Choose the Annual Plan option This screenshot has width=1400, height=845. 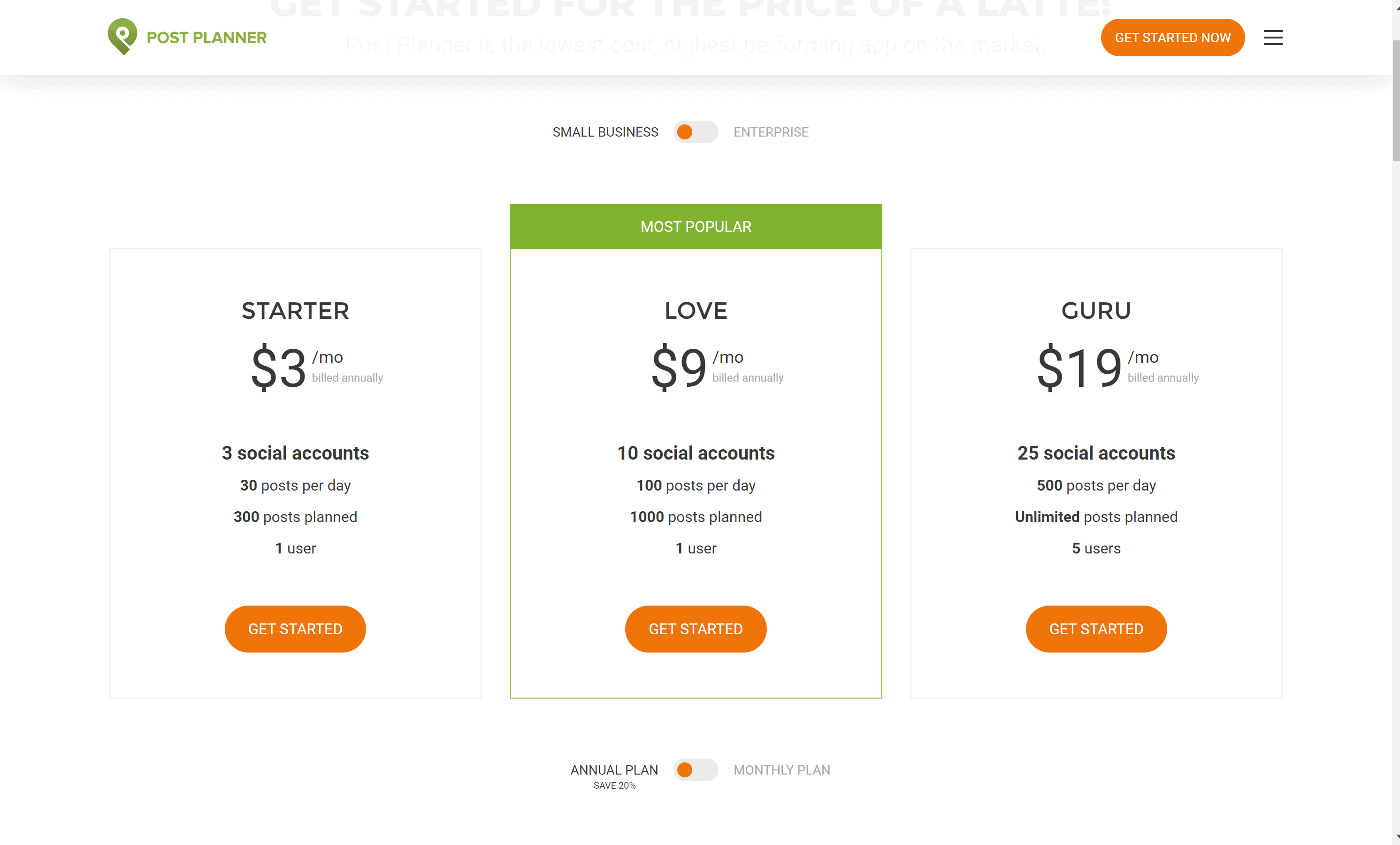pyautogui.click(x=614, y=770)
